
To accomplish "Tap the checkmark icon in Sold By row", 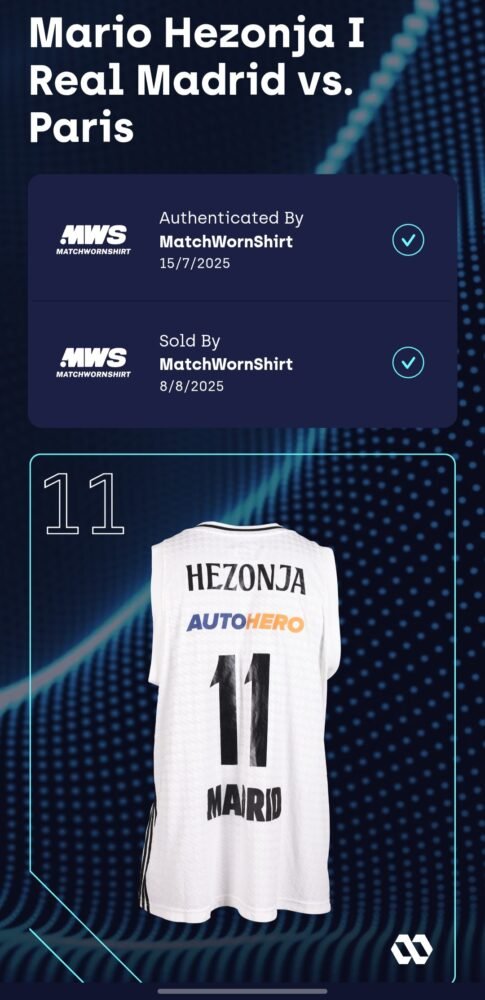I will 408,364.
